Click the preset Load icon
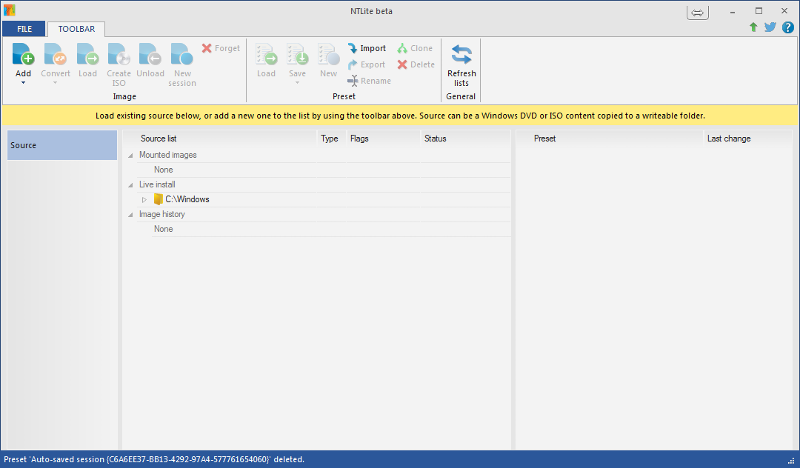 (x=266, y=54)
